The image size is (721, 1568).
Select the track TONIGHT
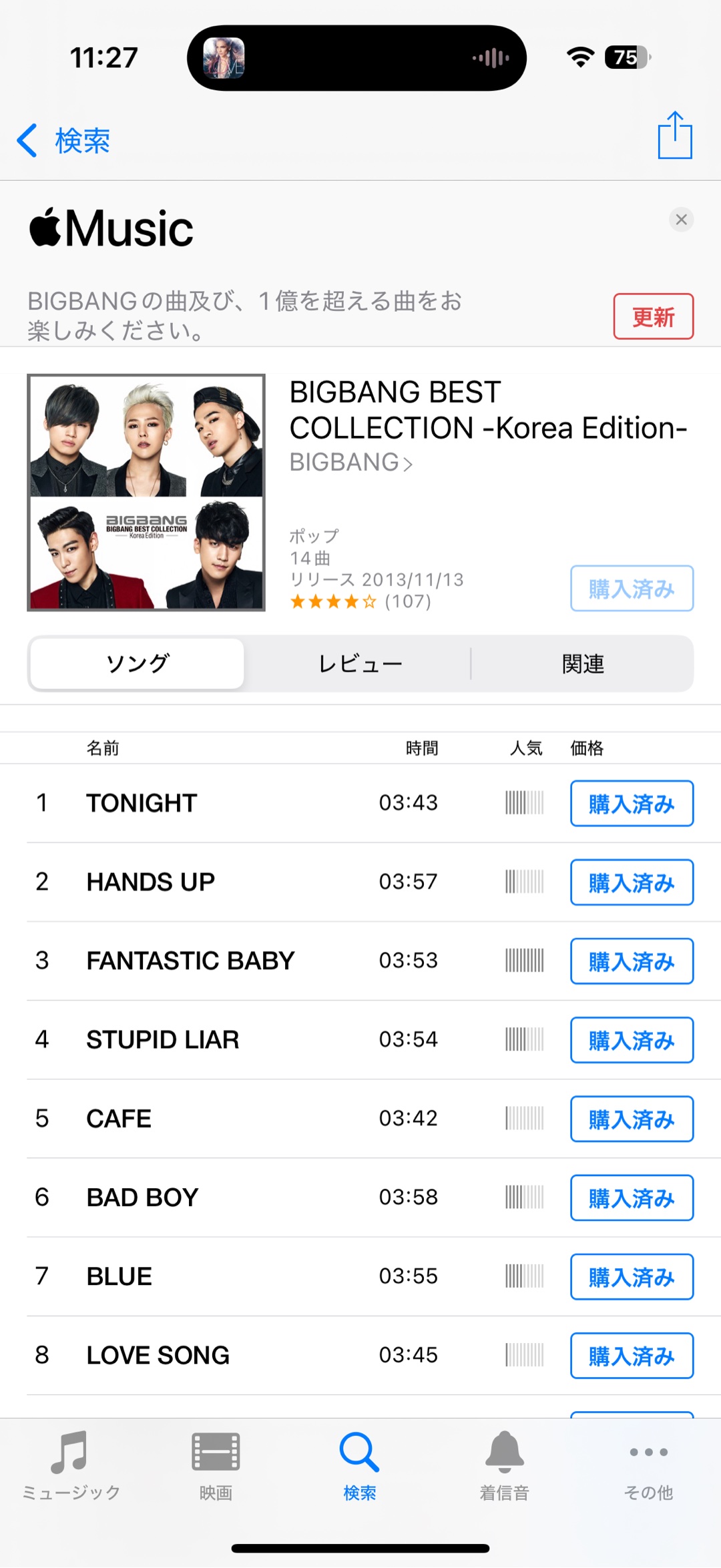[x=142, y=803]
